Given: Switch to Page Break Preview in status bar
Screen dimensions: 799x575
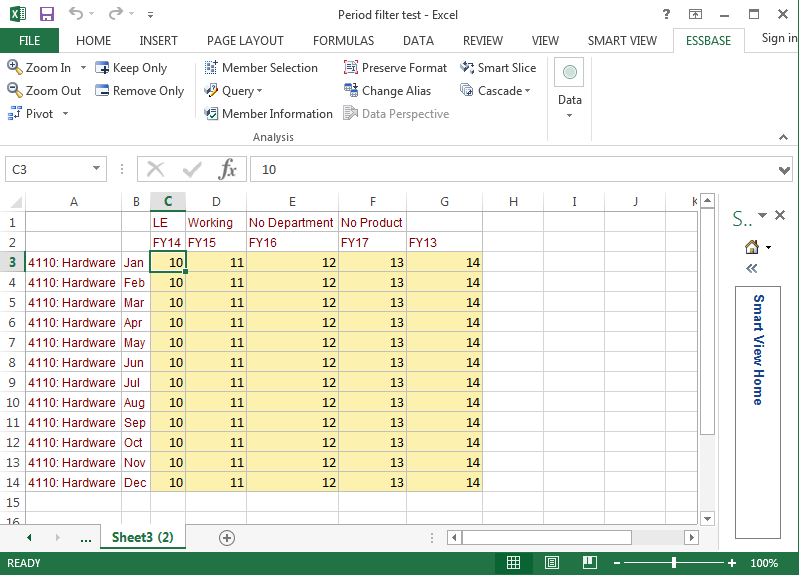Looking at the screenshot, I should pyautogui.click(x=589, y=563).
